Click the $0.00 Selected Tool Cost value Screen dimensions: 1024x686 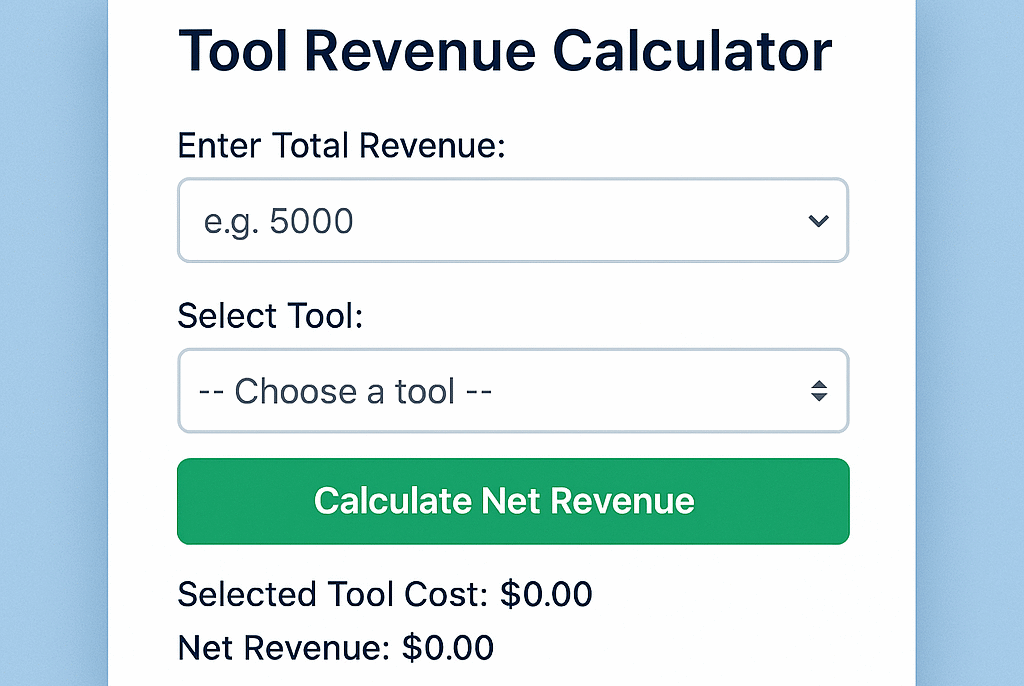pyautogui.click(x=546, y=595)
